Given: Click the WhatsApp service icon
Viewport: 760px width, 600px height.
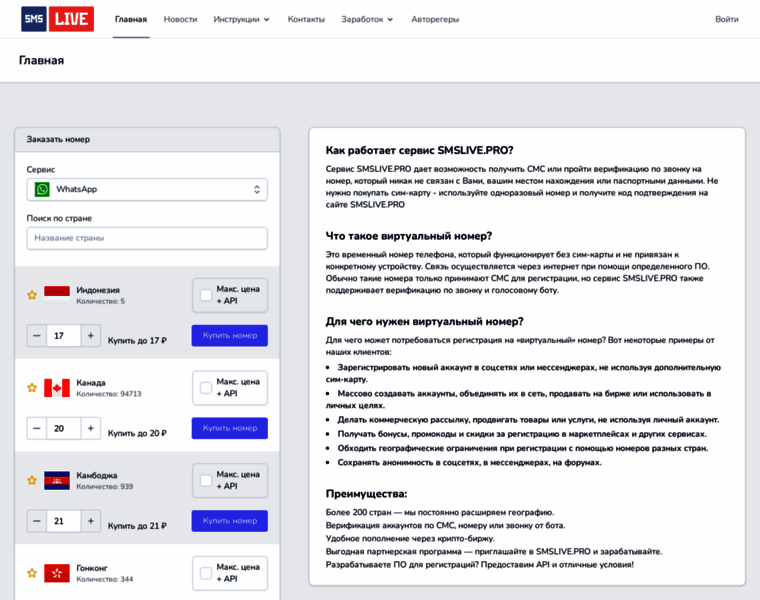Looking at the screenshot, I should click(x=42, y=189).
